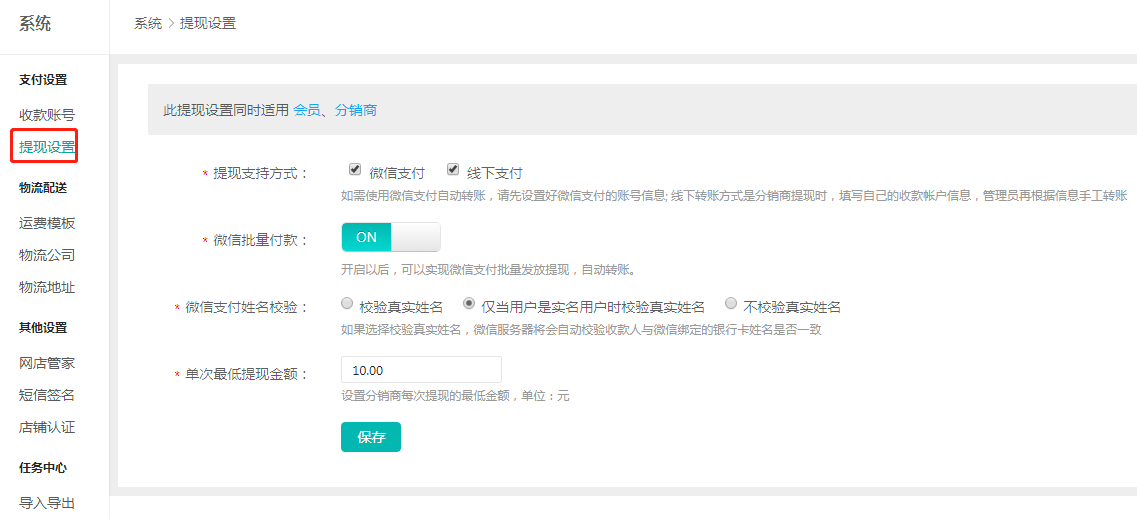Open 店铺认证 page
This screenshot has width=1137, height=519.
click(47, 427)
